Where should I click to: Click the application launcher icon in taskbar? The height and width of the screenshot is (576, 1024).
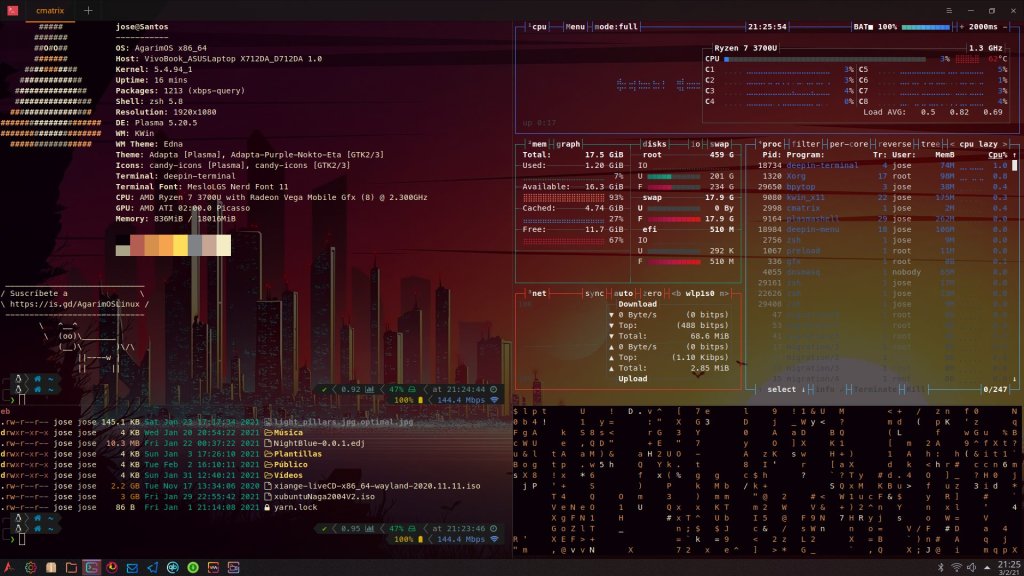coord(9,566)
